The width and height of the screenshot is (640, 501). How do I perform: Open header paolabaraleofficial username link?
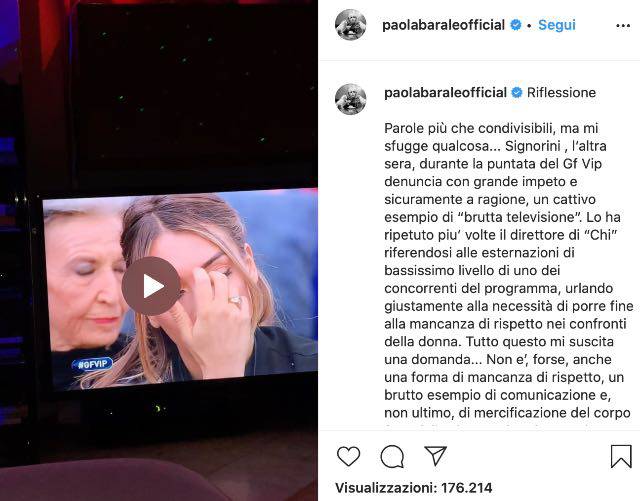point(443,25)
